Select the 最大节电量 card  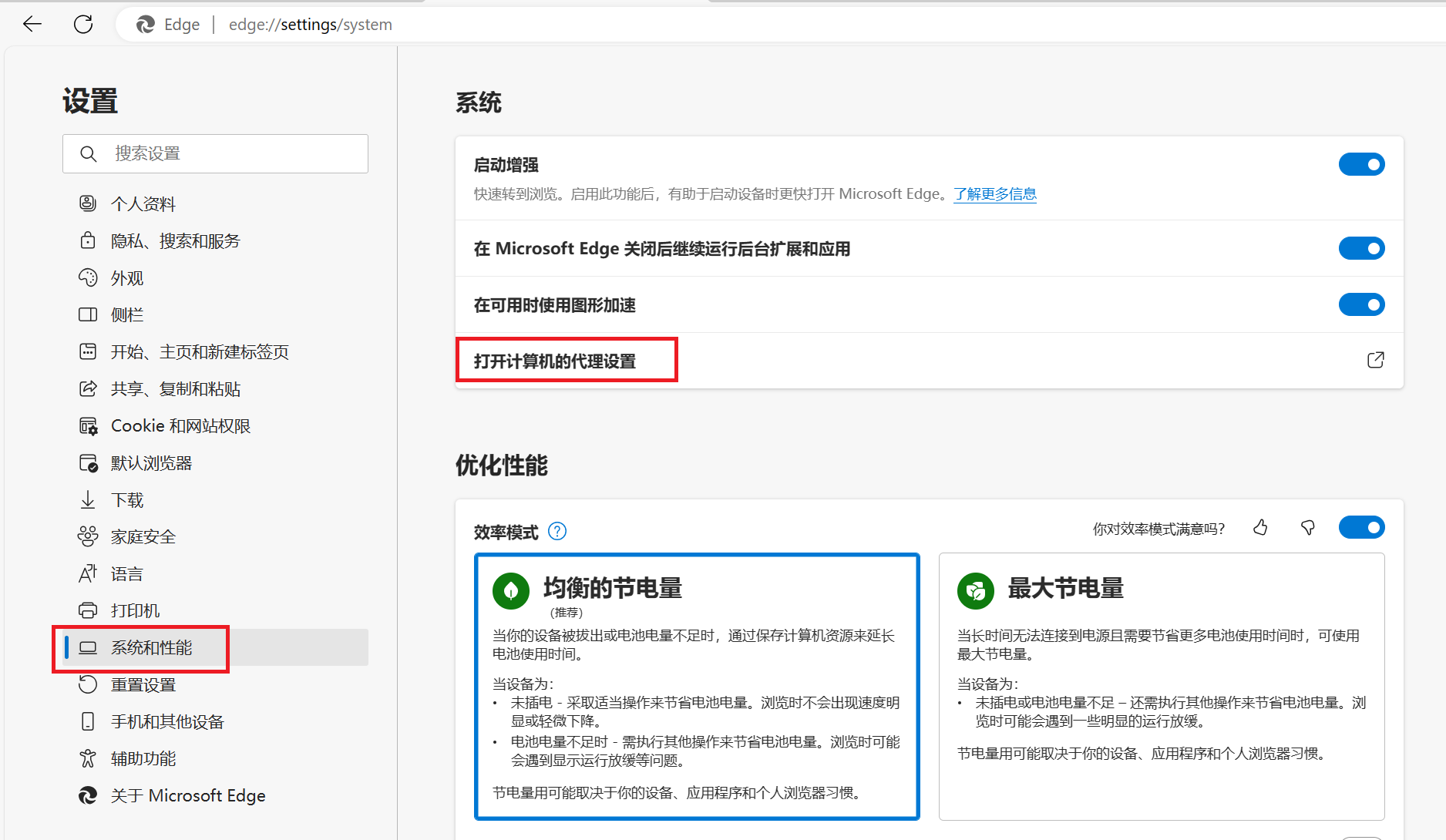tap(1162, 686)
